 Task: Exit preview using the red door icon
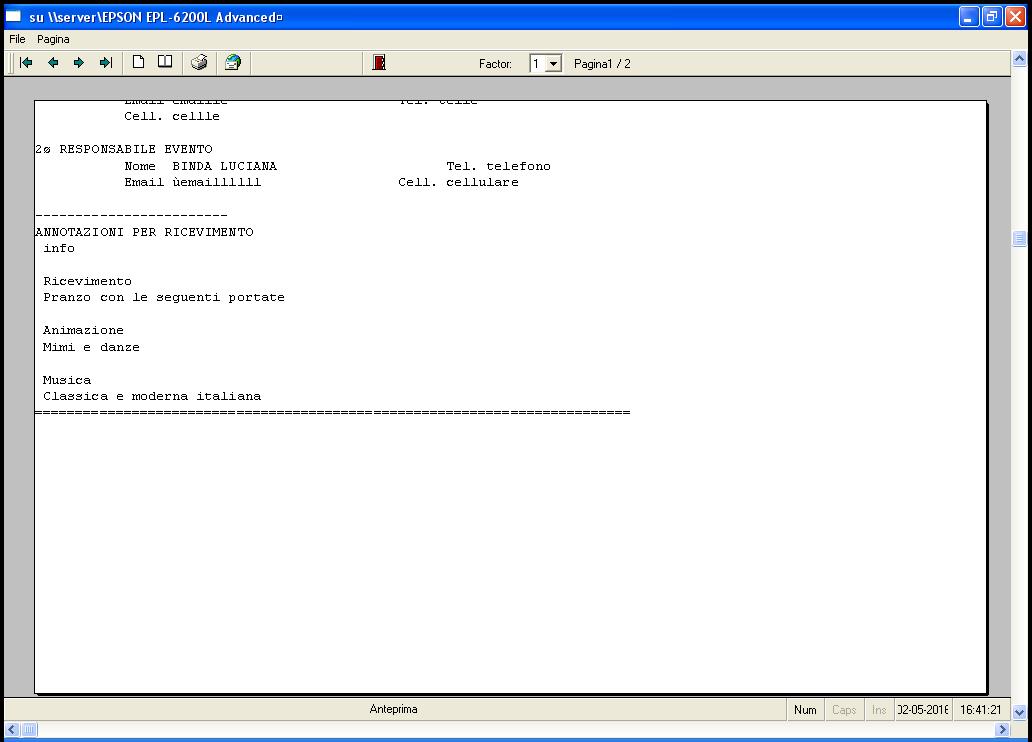(379, 63)
